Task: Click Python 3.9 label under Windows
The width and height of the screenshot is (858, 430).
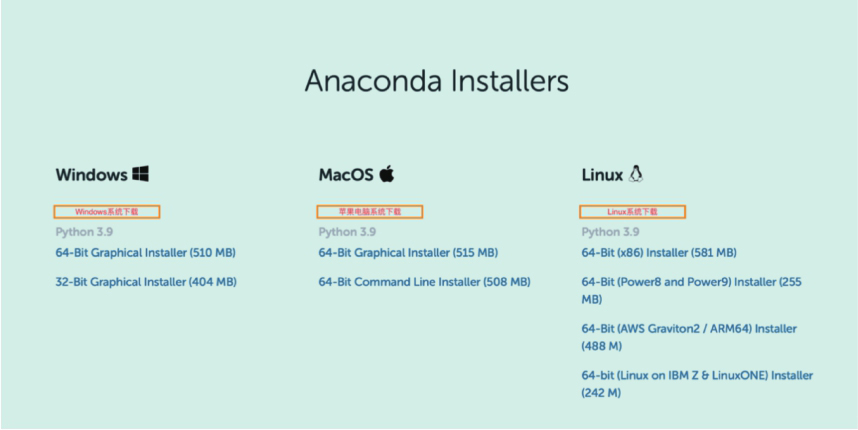Action: [84, 232]
